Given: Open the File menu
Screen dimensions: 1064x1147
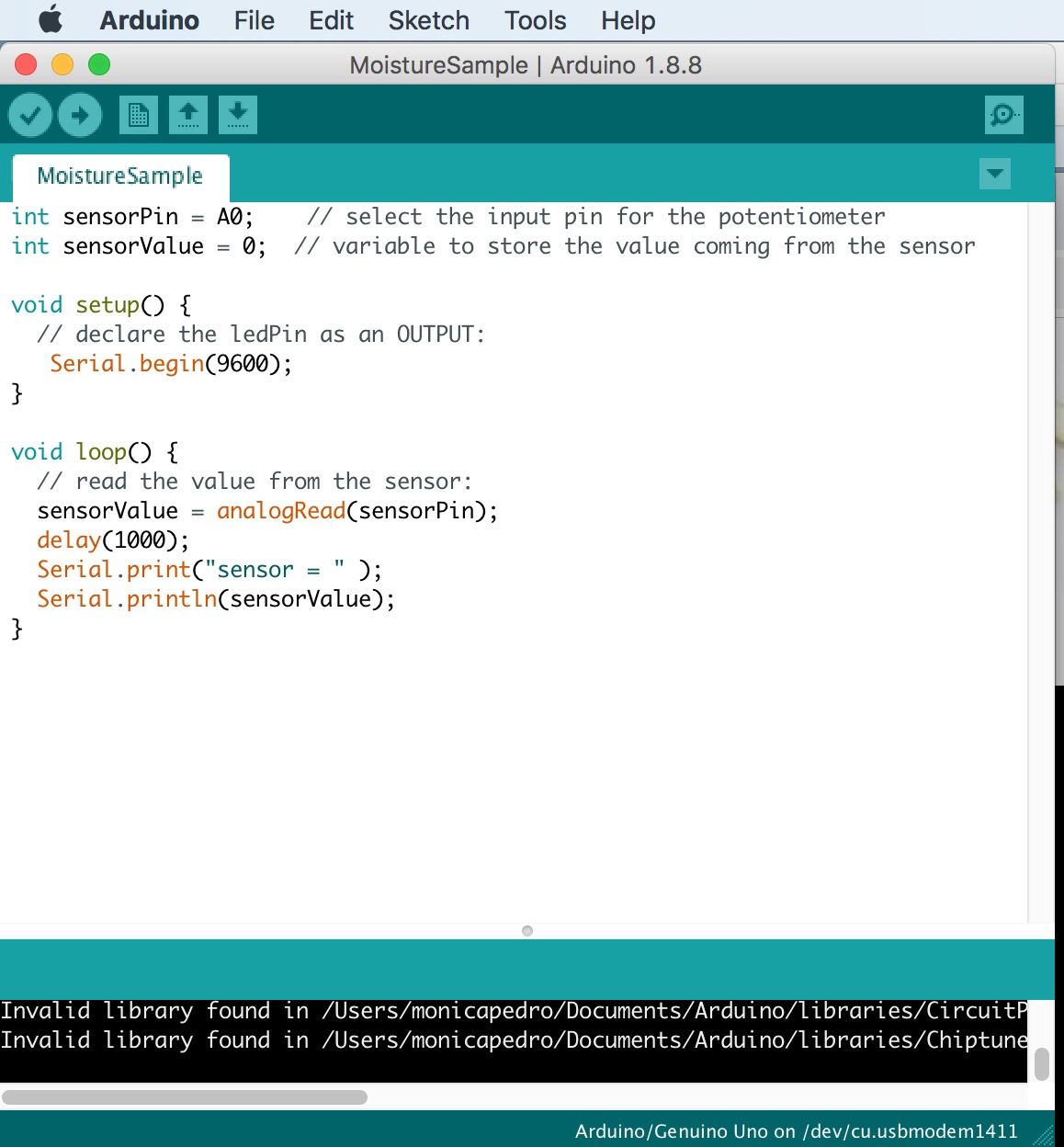Looking at the screenshot, I should click(255, 20).
